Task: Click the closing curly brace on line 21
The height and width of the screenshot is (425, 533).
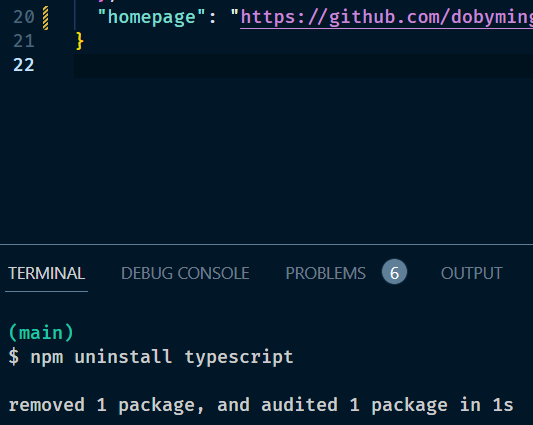Action: (x=80, y=41)
